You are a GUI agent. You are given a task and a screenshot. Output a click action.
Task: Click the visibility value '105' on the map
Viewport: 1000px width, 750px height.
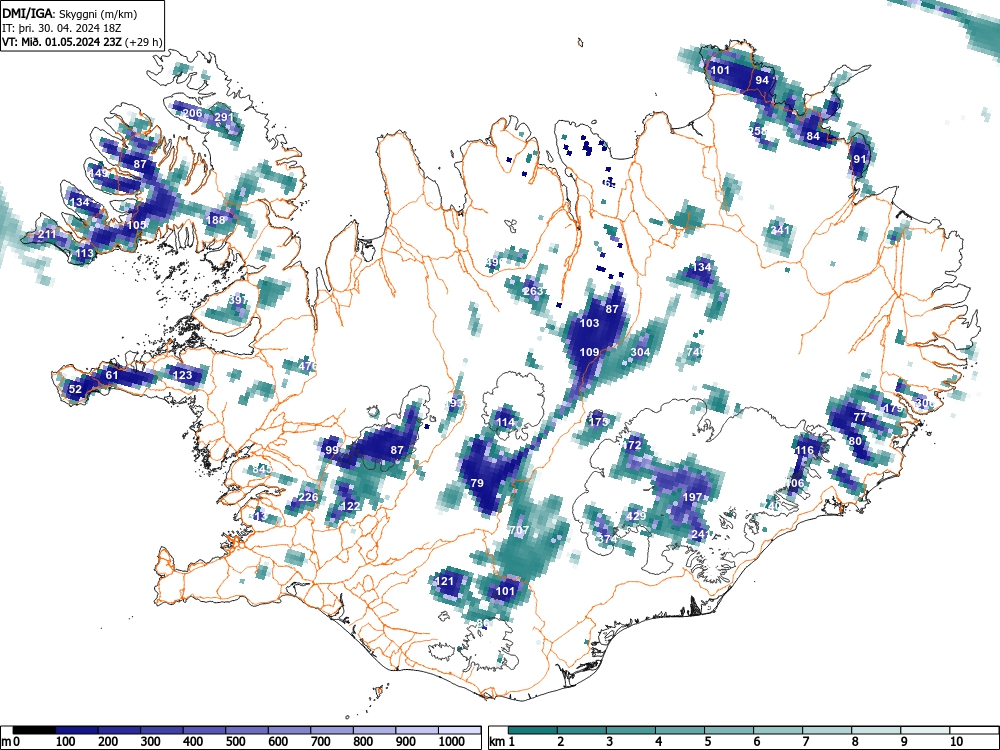point(136,225)
